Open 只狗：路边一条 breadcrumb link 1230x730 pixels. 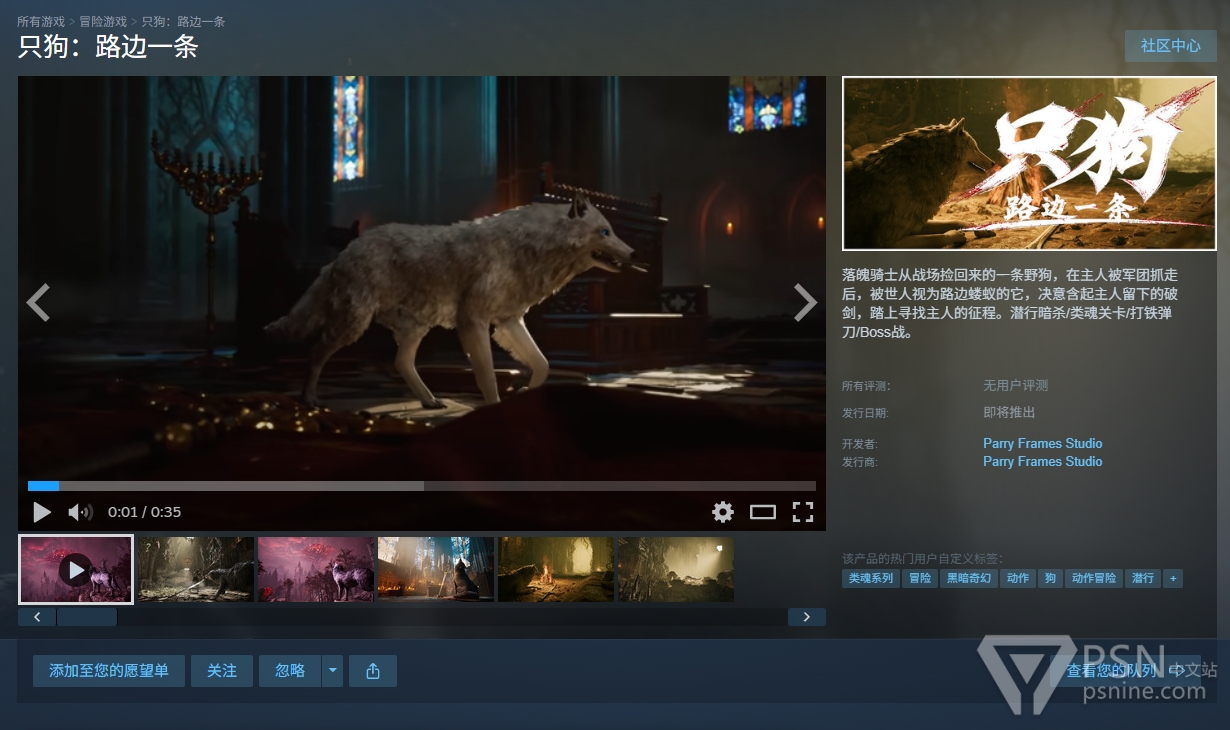pyautogui.click(x=183, y=22)
